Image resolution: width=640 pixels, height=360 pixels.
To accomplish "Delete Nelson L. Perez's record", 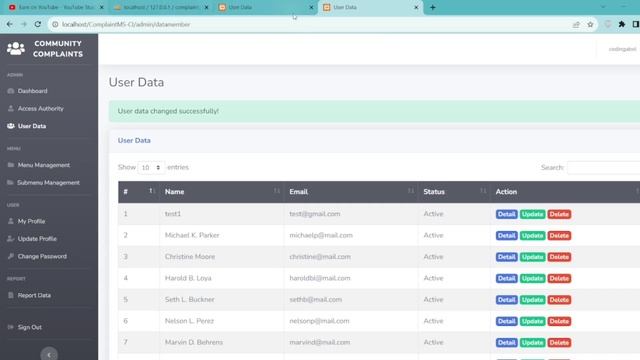I will [559, 321].
